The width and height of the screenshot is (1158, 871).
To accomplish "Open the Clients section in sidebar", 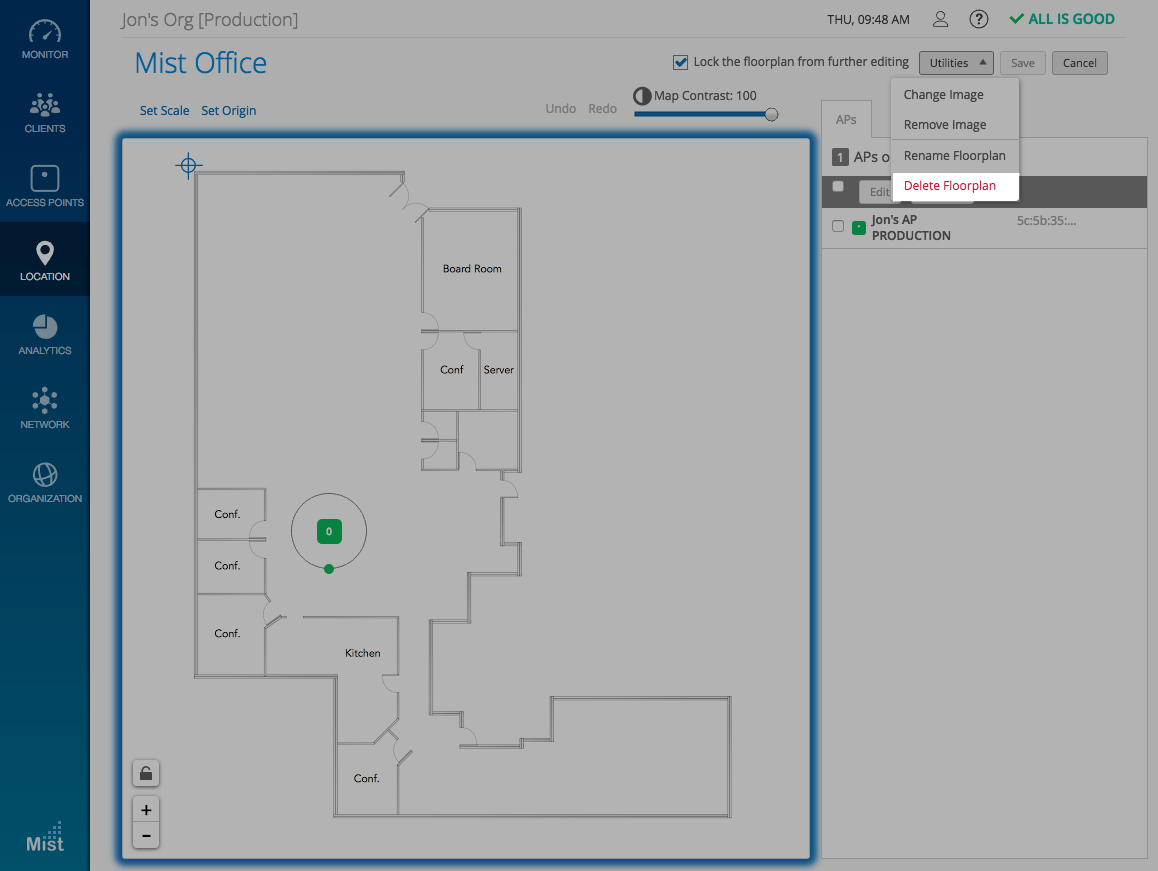I will (44, 112).
